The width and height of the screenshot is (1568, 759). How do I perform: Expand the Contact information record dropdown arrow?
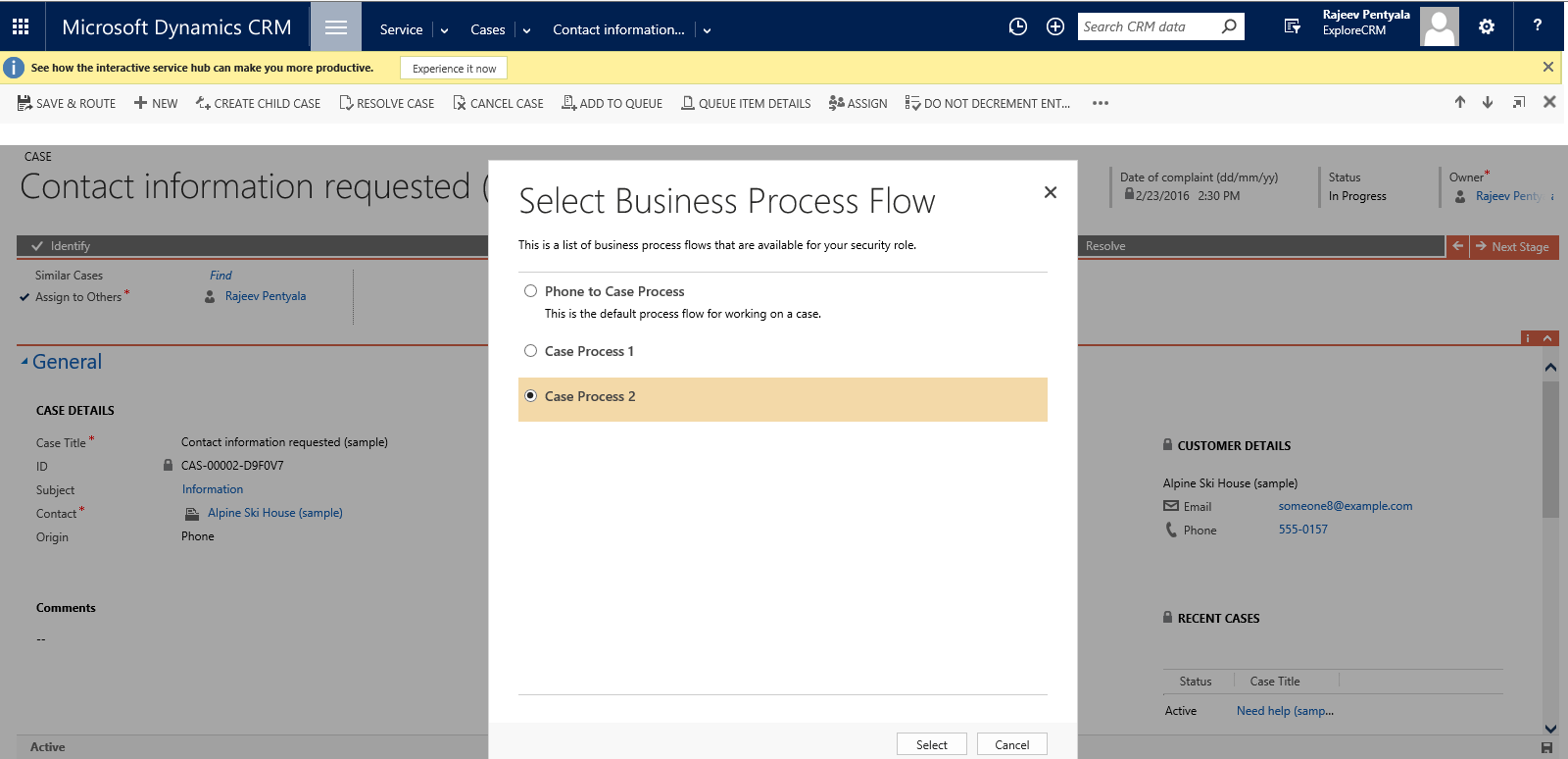coord(707,30)
